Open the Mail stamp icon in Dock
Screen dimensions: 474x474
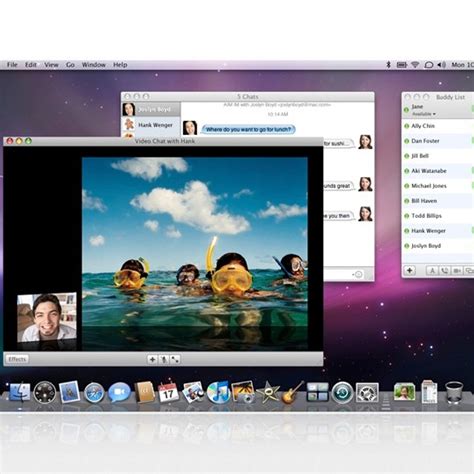69,392
